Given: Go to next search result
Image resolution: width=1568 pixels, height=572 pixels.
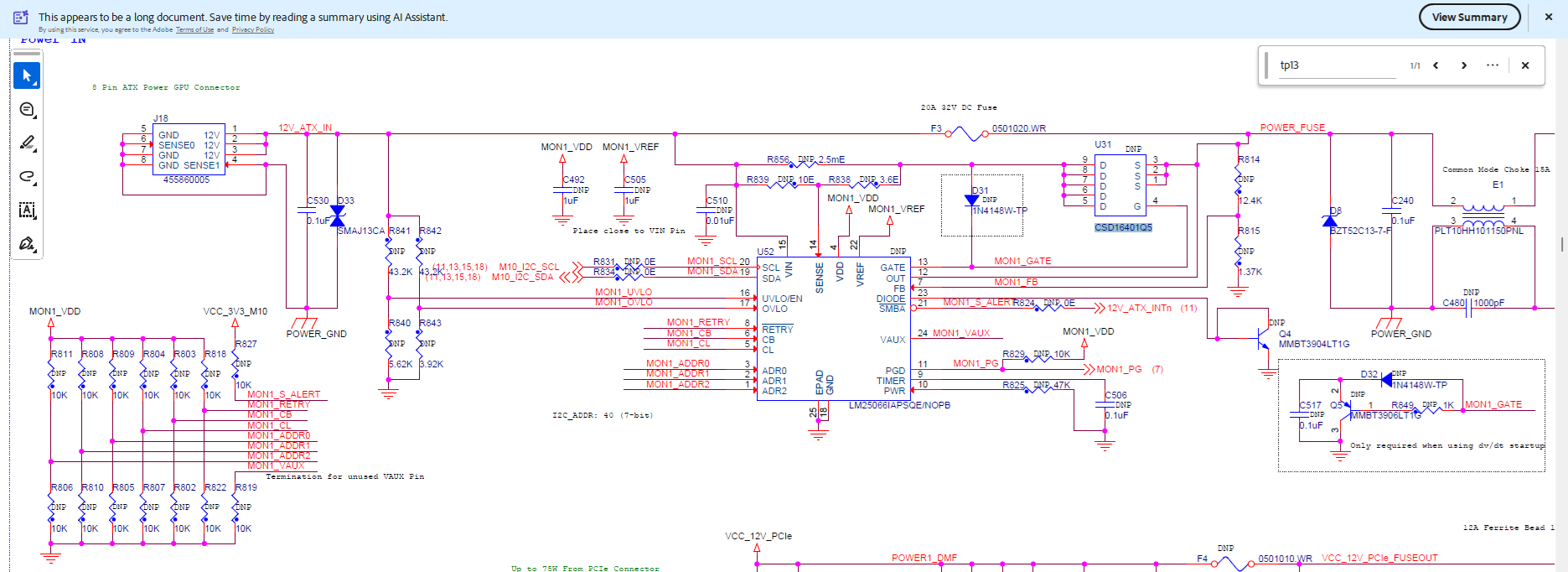Looking at the screenshot, I should tap(1464, 65).
